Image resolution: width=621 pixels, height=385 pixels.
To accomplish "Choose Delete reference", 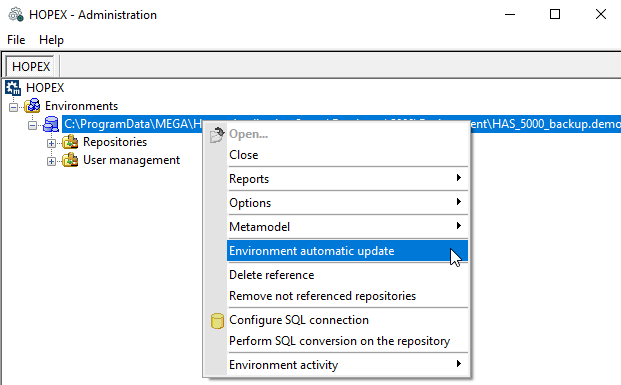I will pyautogui.click(x=347, y=275).
